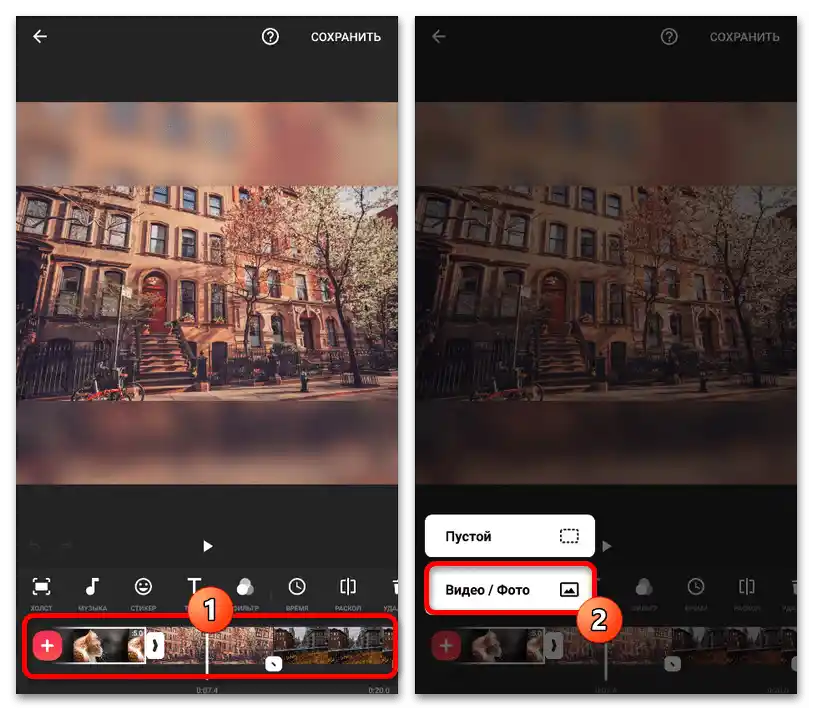This screenshot has height=710, width=813.
Task: Tap the bright small marker icon under the timeline
Action: point(274,664)
